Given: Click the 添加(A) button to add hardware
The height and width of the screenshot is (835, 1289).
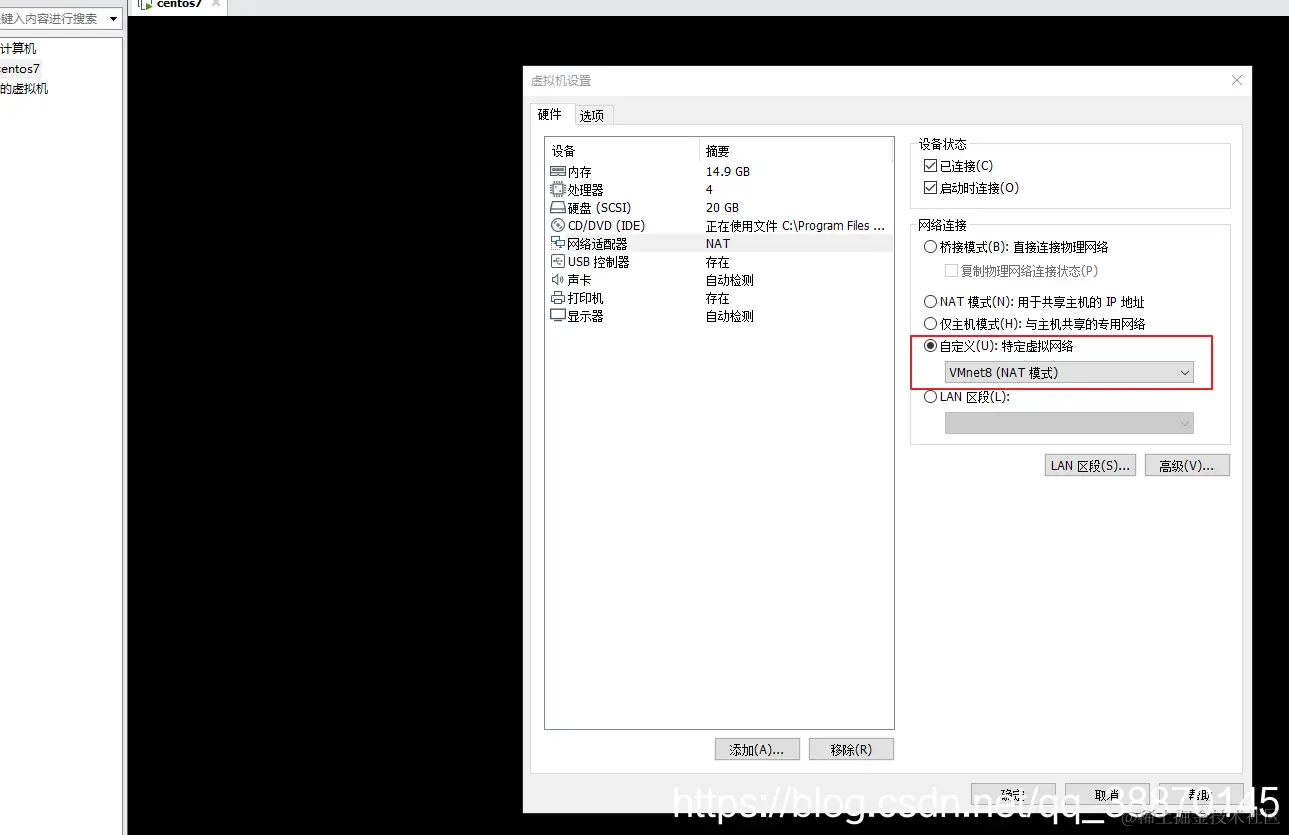Looking at the screenshot, I should click(757, 749).
